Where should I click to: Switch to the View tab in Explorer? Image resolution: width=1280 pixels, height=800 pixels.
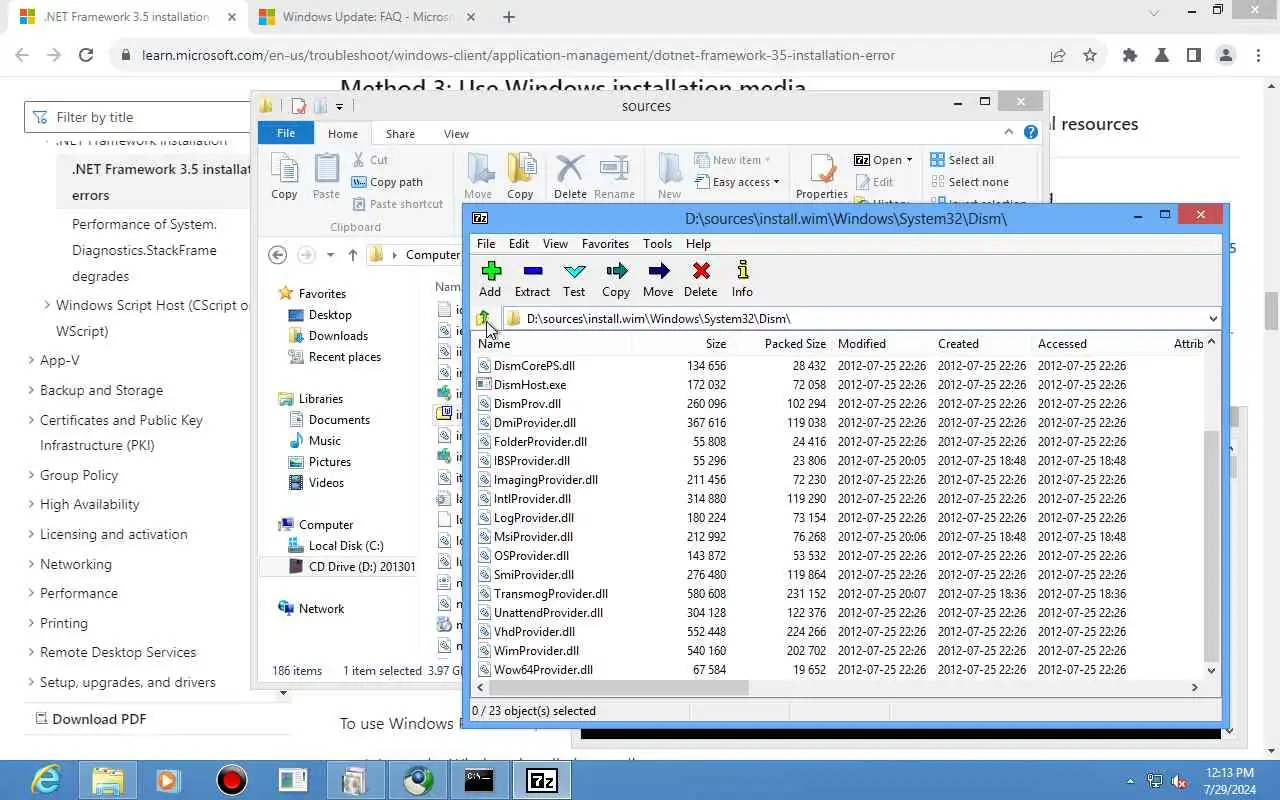pyautogui.click(x=456, y=133)
